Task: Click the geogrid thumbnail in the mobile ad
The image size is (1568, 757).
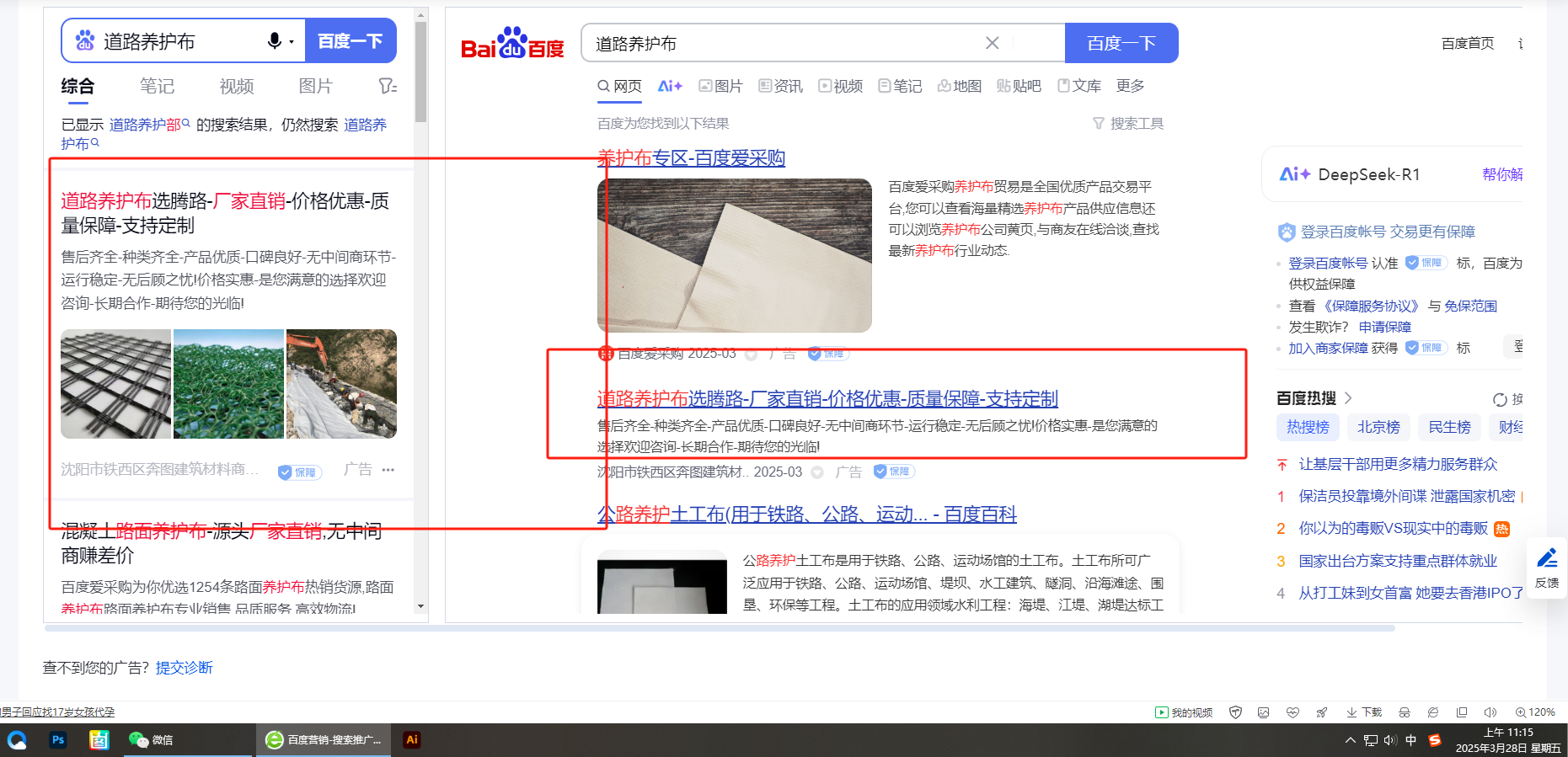Action: tap(115, 384)
